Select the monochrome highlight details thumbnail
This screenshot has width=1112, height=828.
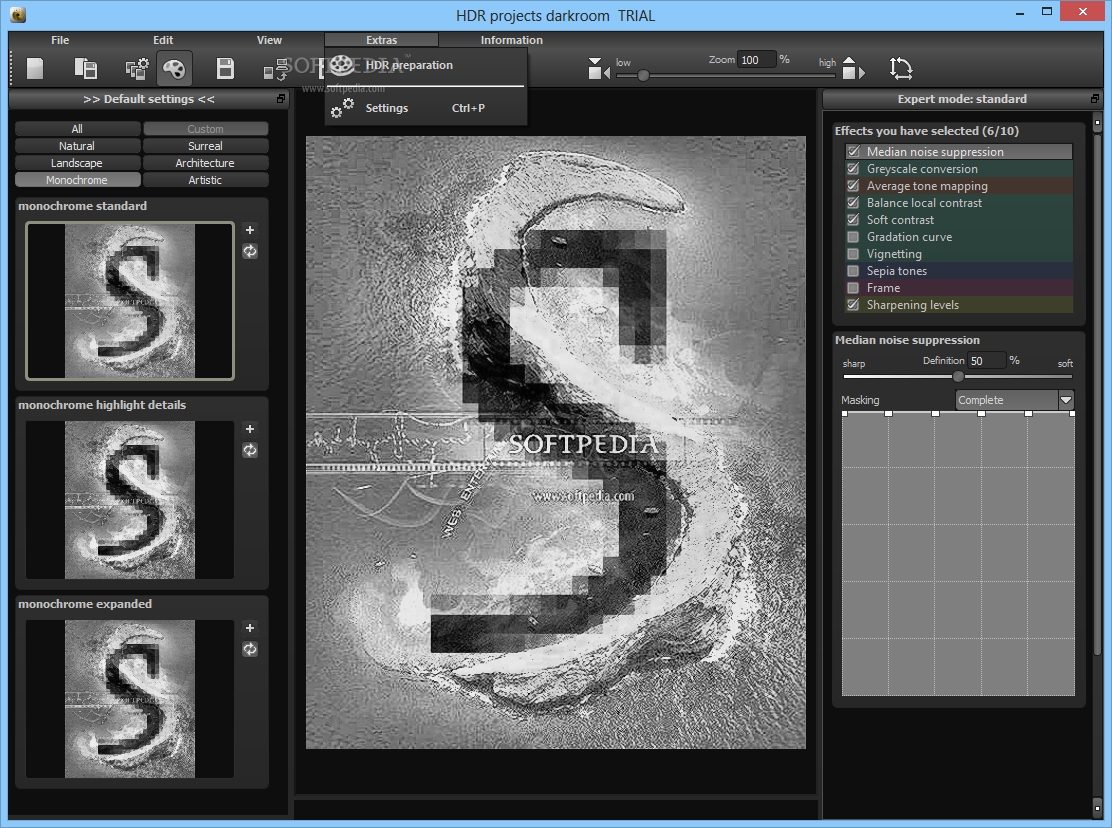(130, 500)
